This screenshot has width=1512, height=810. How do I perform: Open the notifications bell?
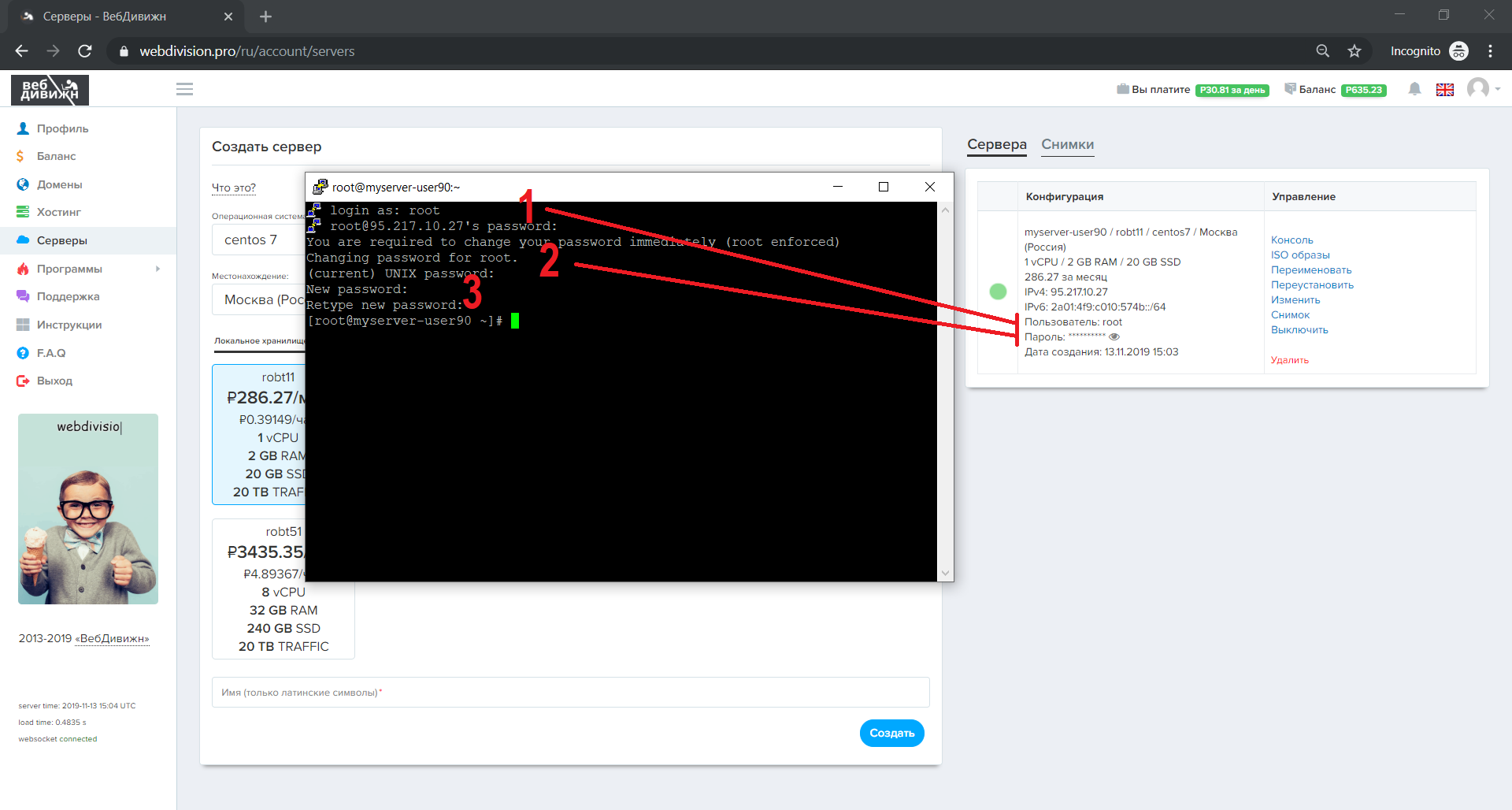pyautogui.click(x=1414, y=89)
